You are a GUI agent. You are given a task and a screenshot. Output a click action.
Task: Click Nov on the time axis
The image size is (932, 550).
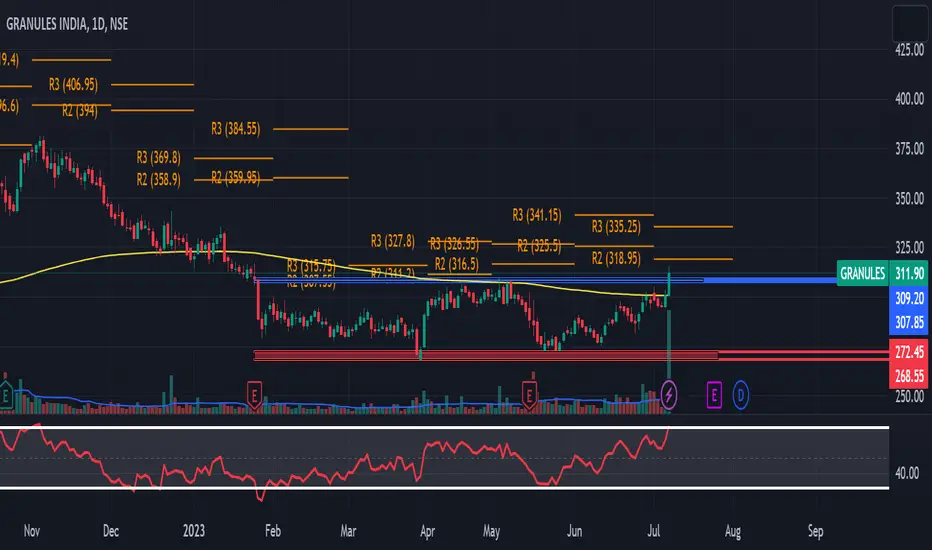coord(32,531)
